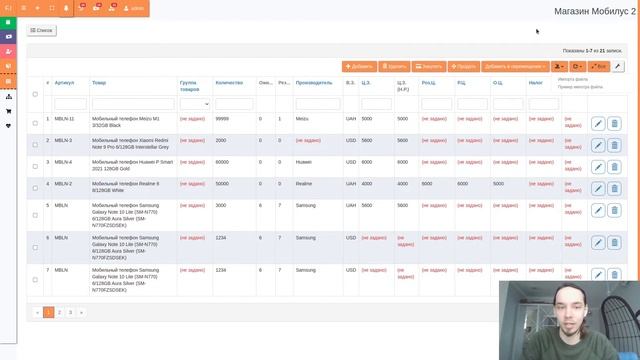This screenshot has height=360, width=640.
Task: Toggle the select-all checkbox in table header
Action: [35, 94]
